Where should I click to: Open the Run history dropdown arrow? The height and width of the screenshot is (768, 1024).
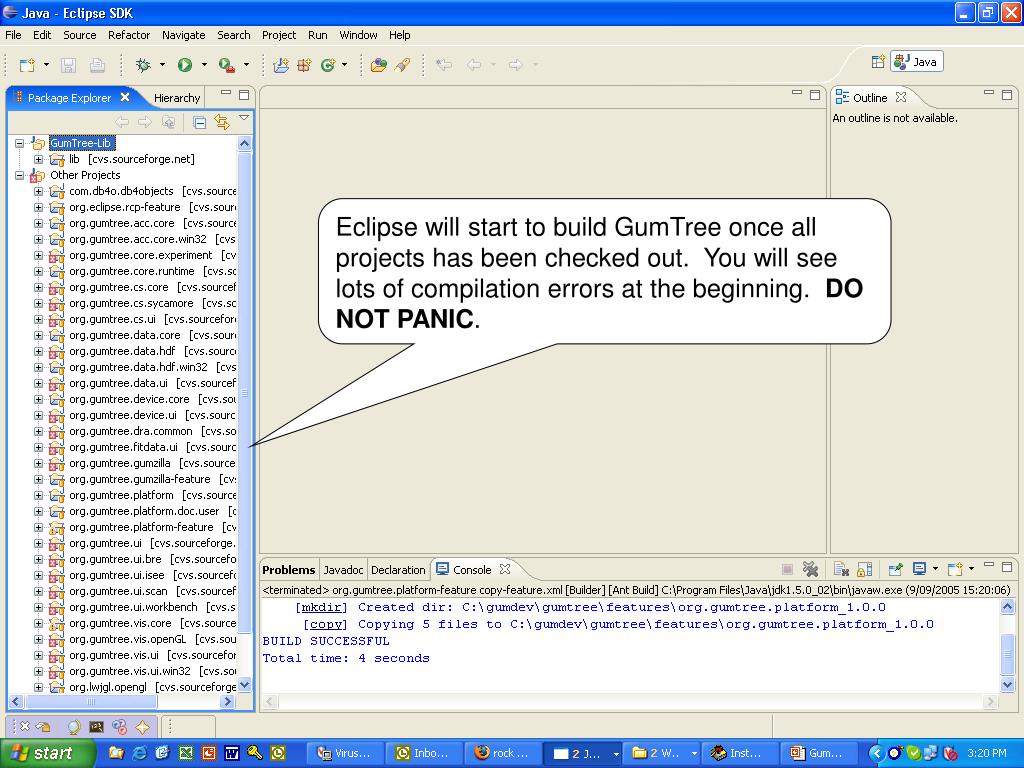tap(204, 65)
